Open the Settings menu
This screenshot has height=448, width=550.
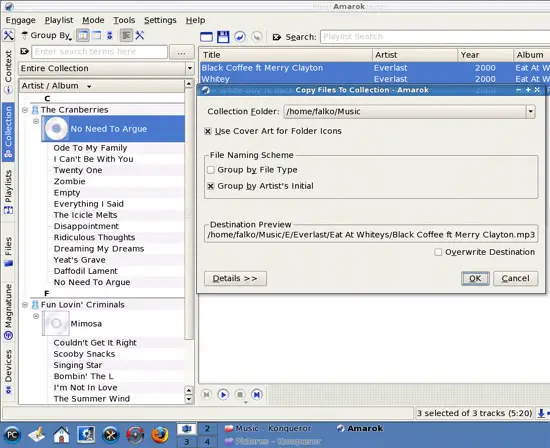[160, 20]
